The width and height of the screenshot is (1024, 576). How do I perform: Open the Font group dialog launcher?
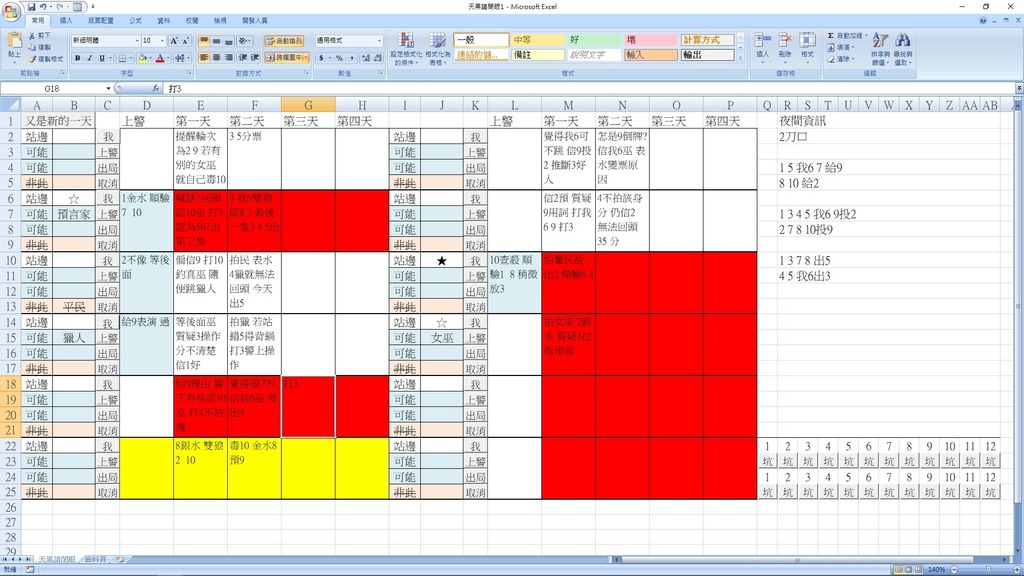pyautogui.click(x=189, y=73)
